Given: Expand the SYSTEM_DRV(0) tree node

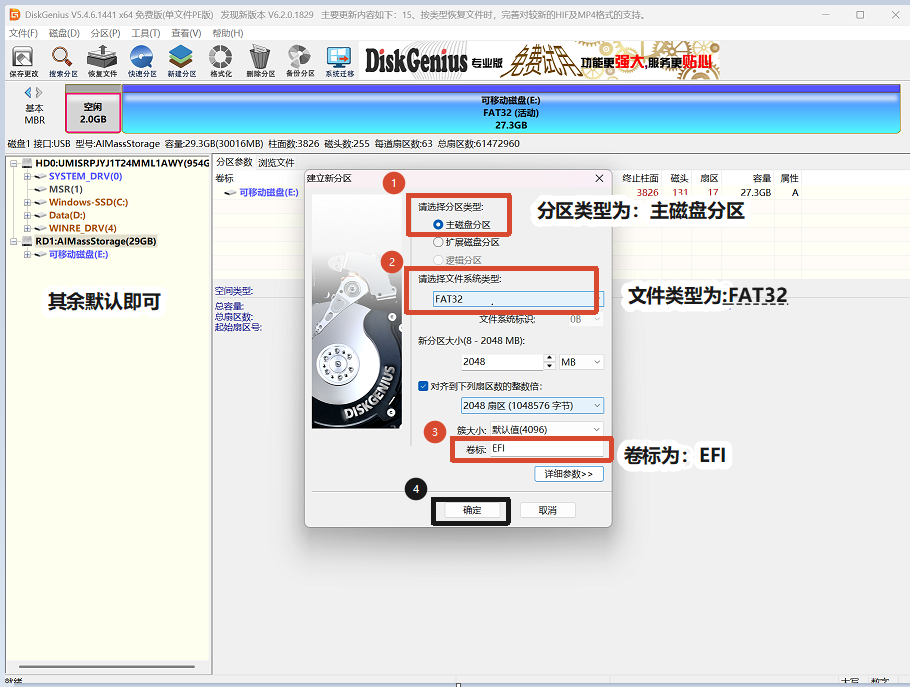Looking at the screenshot, I should (x=27, y=176).
